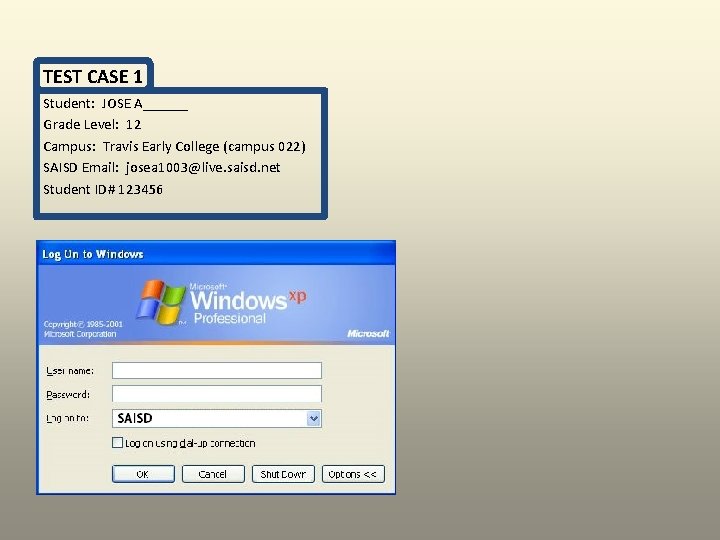
Task: Click the copyright 1985-2001 notice
Action: pyautogui.click(x=83, y=329)
